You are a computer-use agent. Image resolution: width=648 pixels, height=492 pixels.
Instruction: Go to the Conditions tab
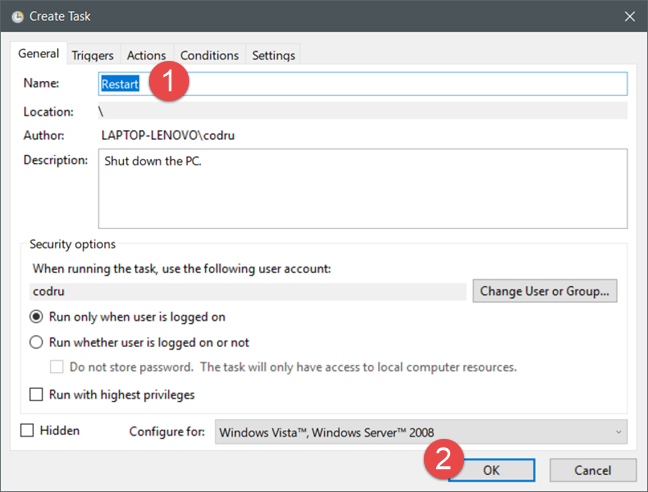click(x=210, y=55)
